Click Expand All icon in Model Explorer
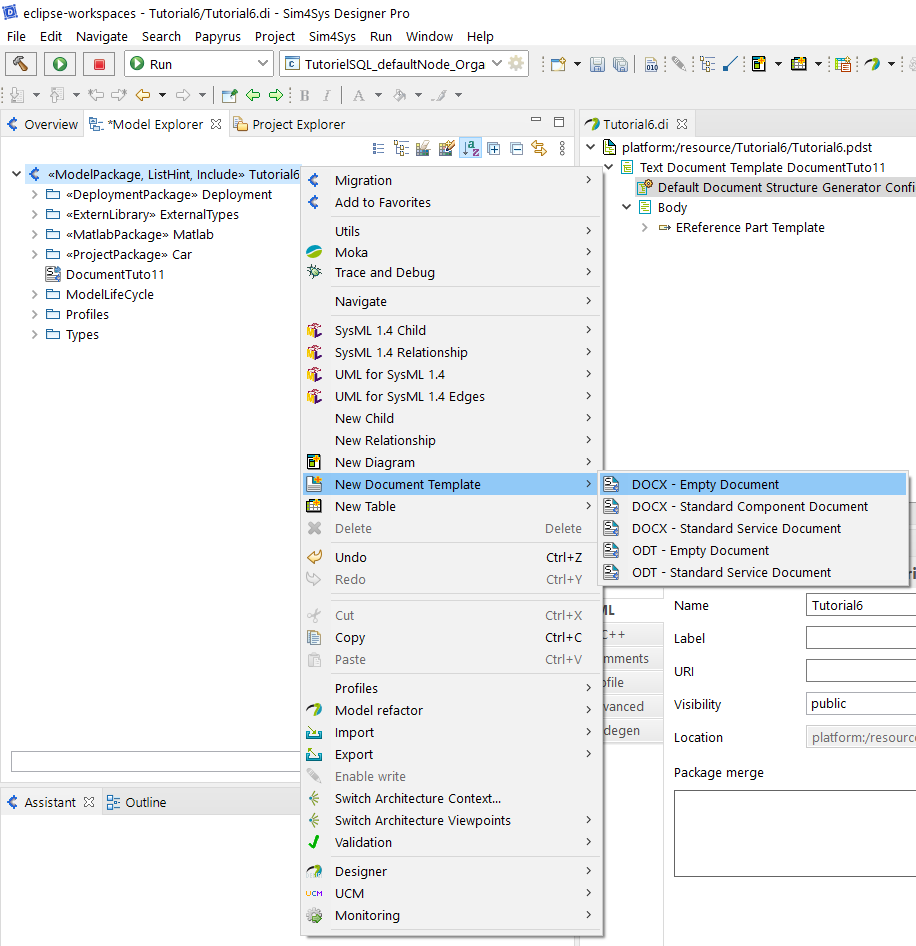The image size is (916, 946). (x=494, y=148)
